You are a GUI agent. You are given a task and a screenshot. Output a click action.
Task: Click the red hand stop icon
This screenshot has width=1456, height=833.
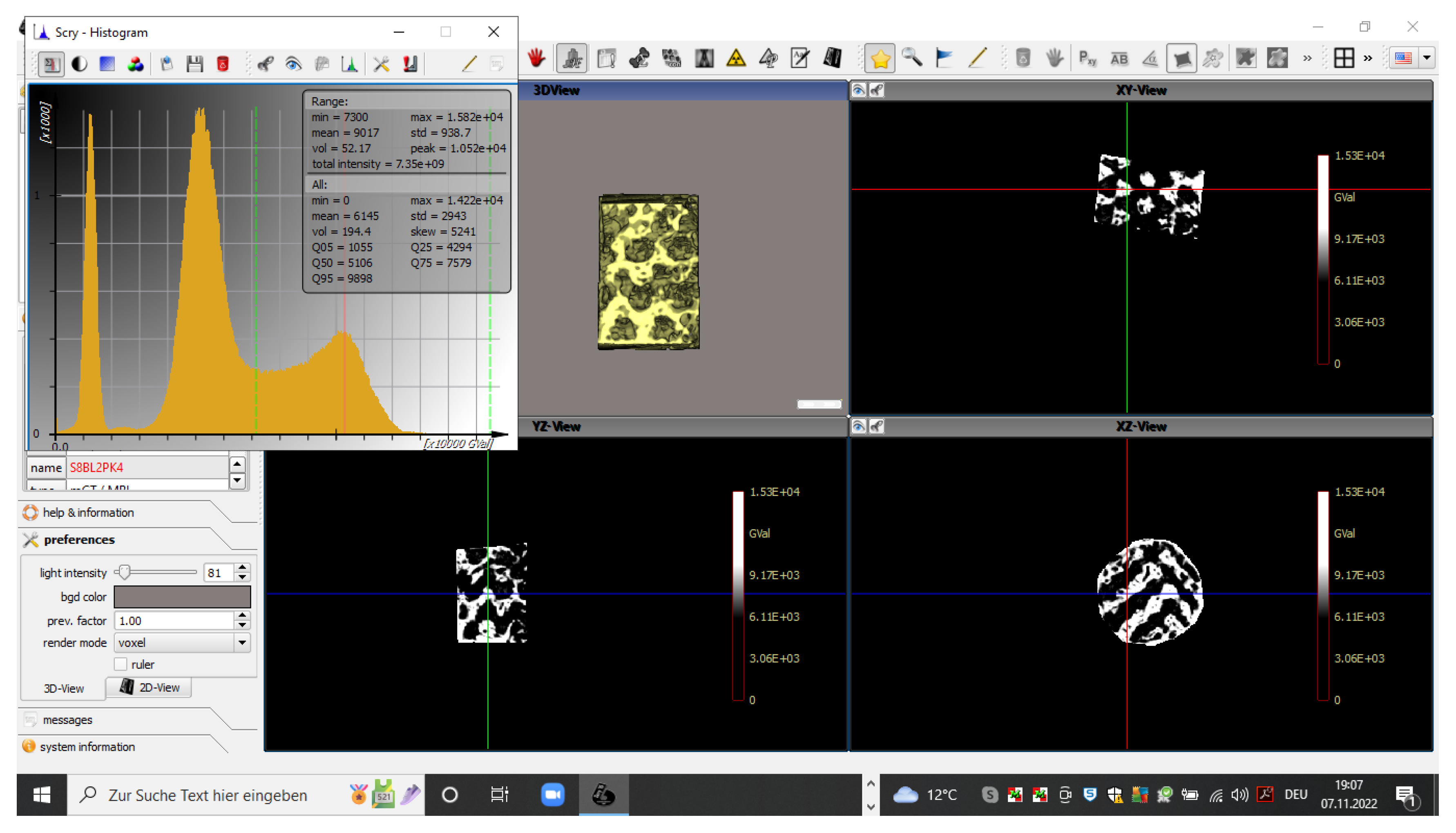click(536, 58)
